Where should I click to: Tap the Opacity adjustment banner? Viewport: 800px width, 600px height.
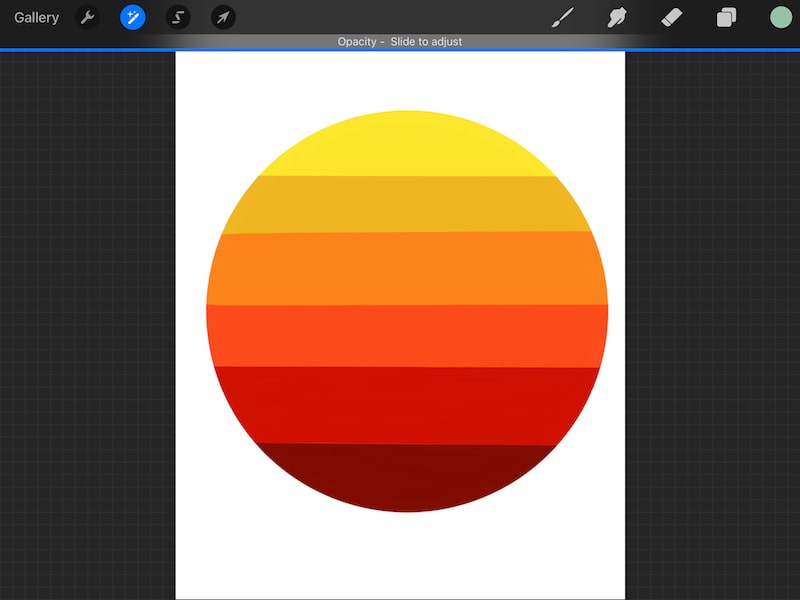399,41
